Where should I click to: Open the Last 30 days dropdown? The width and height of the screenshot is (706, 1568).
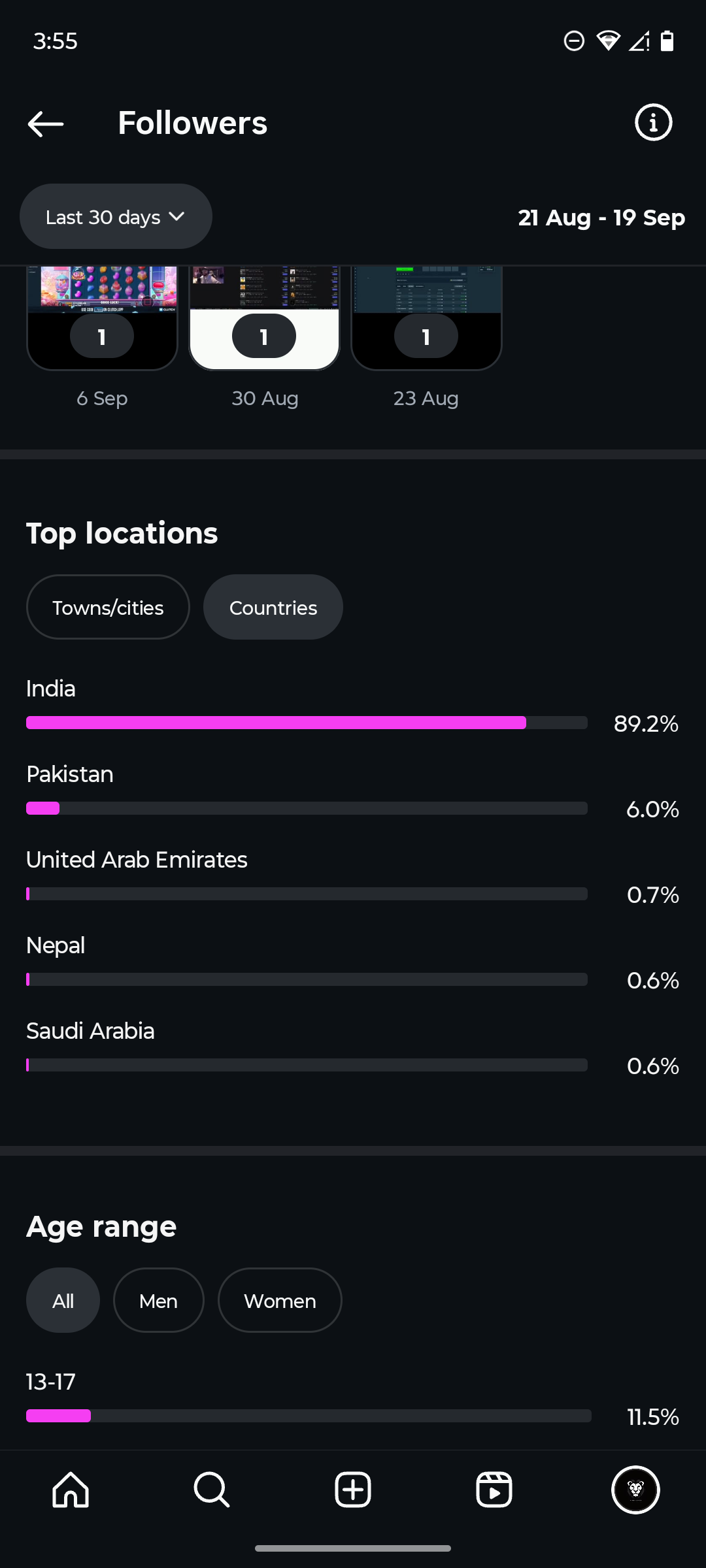[x=103, y=217]
